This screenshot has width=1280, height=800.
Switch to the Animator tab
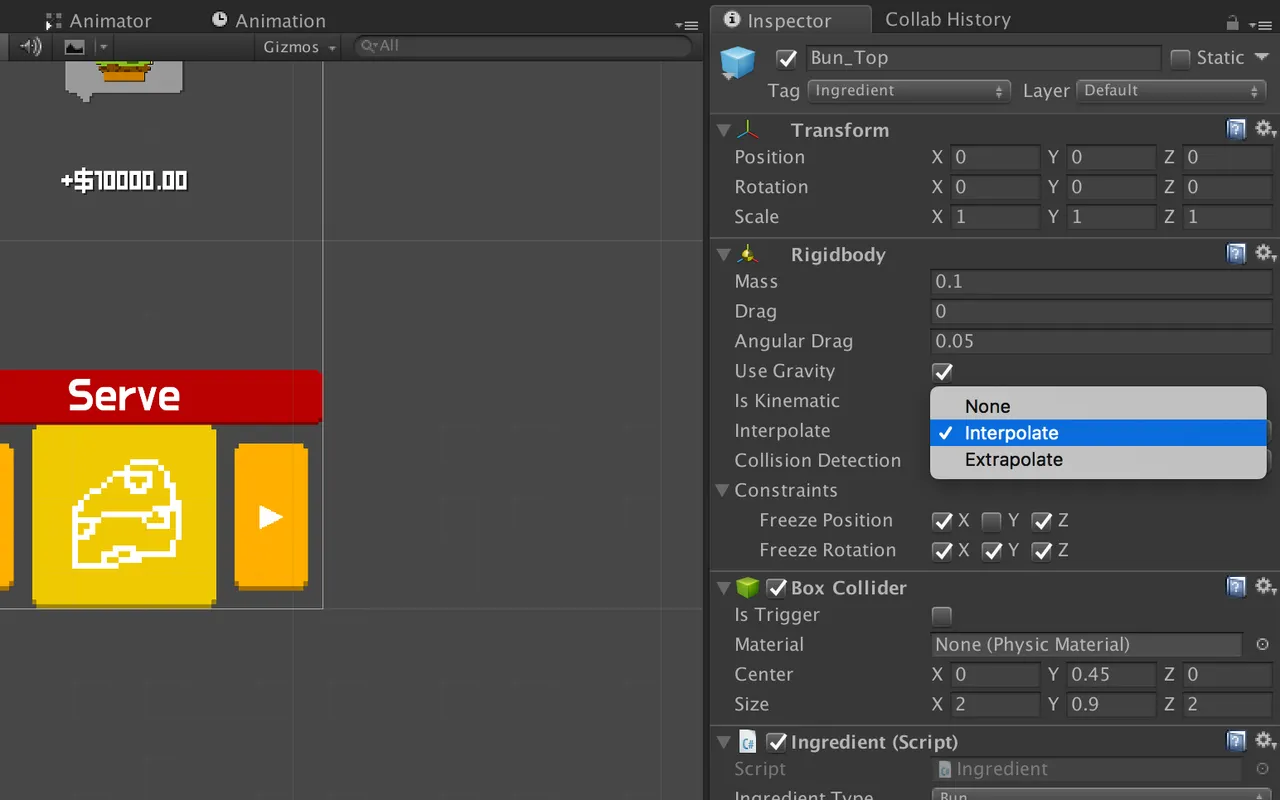pos(98,20)
